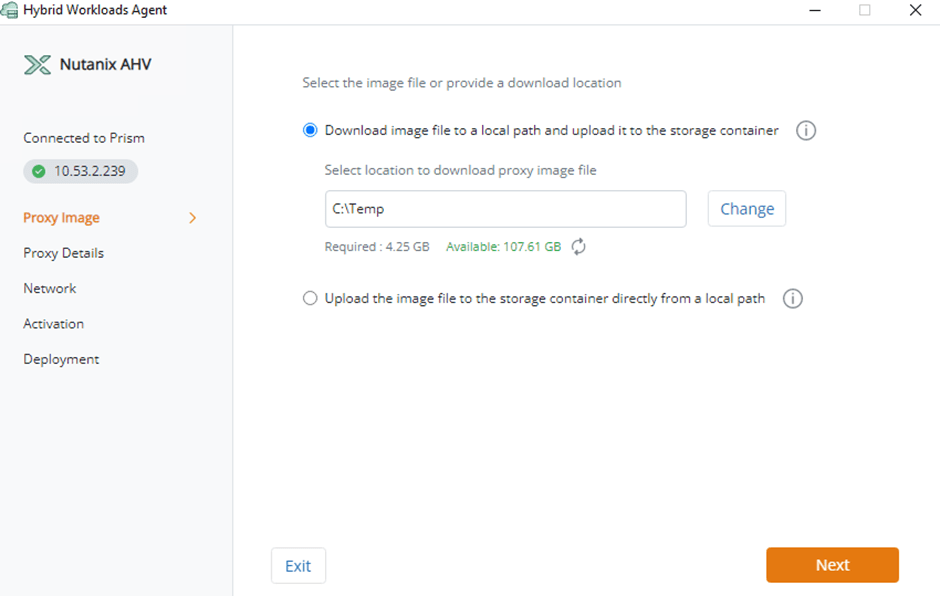Click the orange Next button

click(x=832, y=565)
